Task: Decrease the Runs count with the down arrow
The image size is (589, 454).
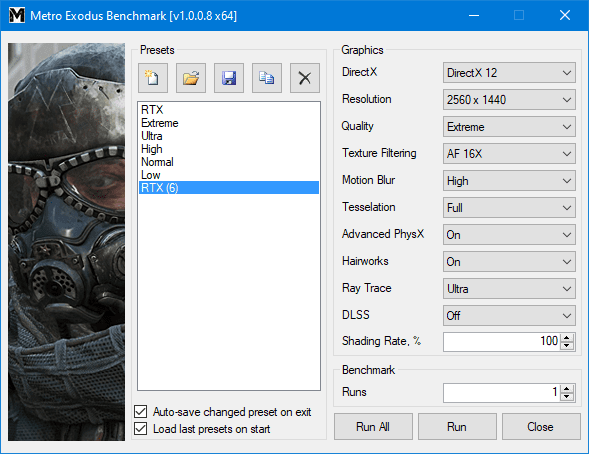Action: (567, 397)
